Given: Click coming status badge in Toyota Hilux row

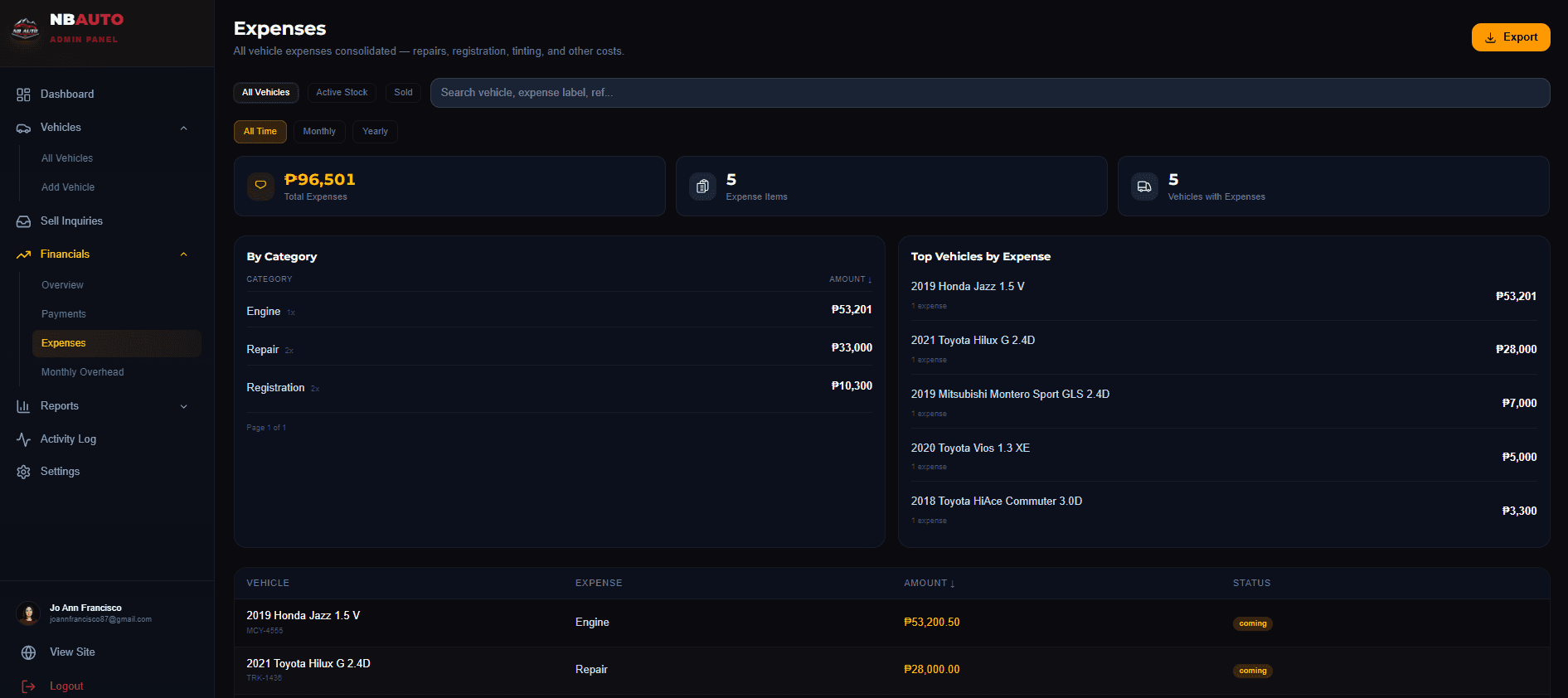Looking at the screenshot, I should [x=1253, y=671].
